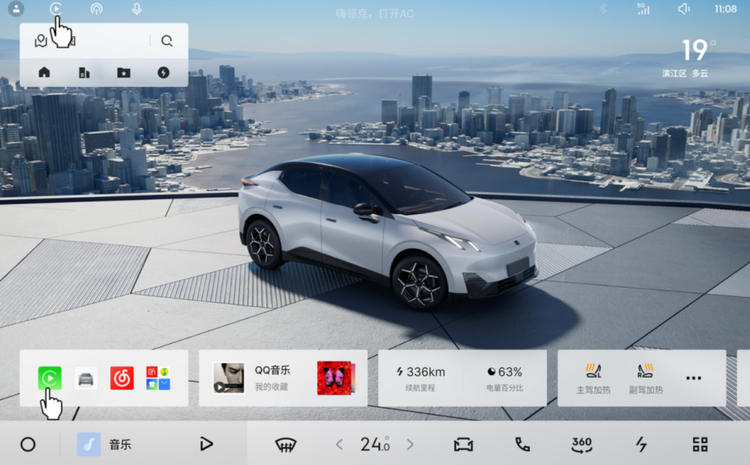This screenshot has height=465, width=750.
Task: Open the all-apps grid menu
Action: (x=700, y=445)
